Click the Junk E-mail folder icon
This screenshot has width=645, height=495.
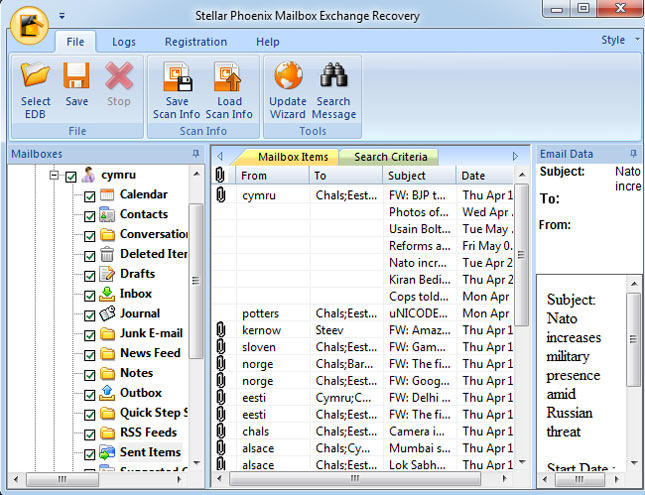click(107, 334)
